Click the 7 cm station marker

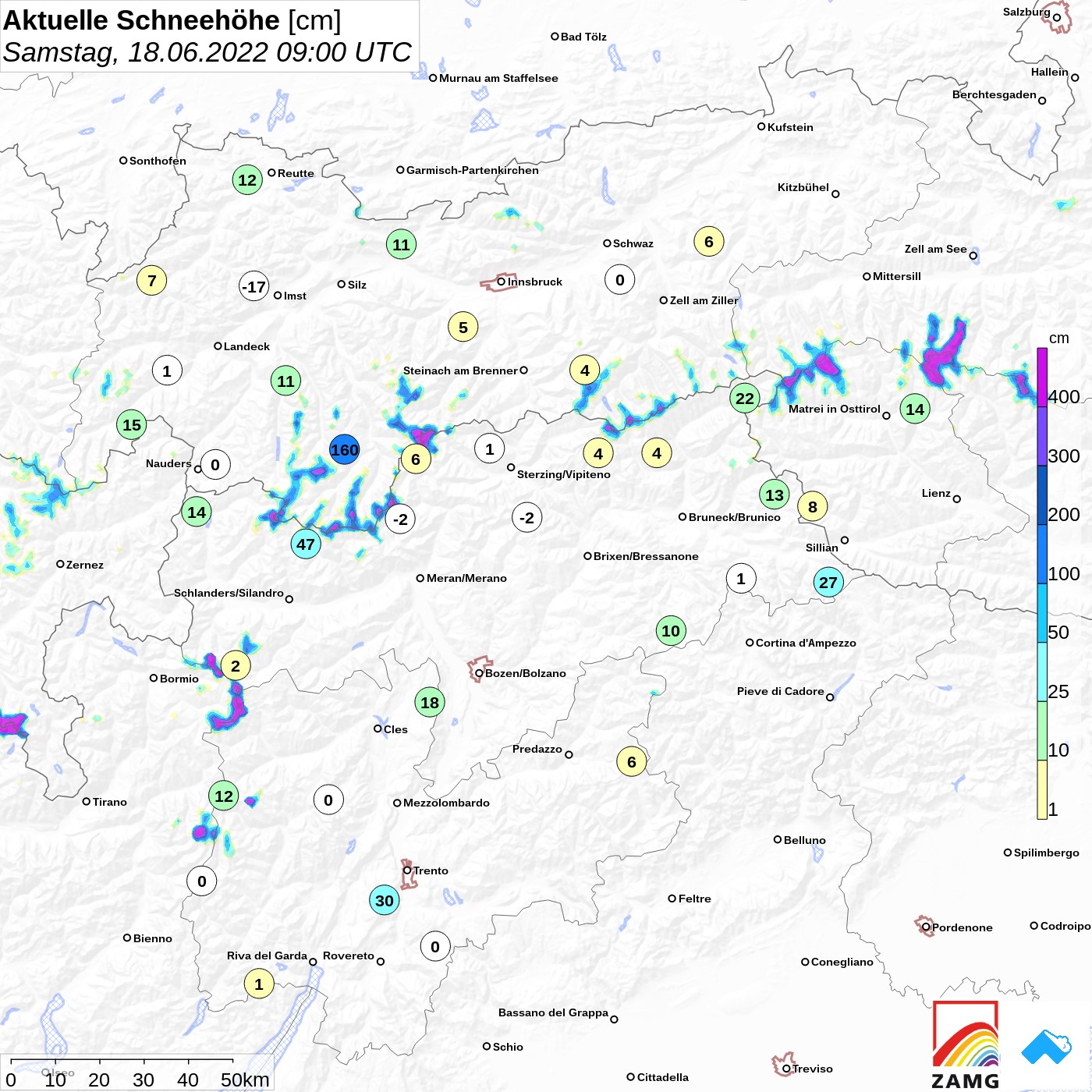[x=152, y=280]
